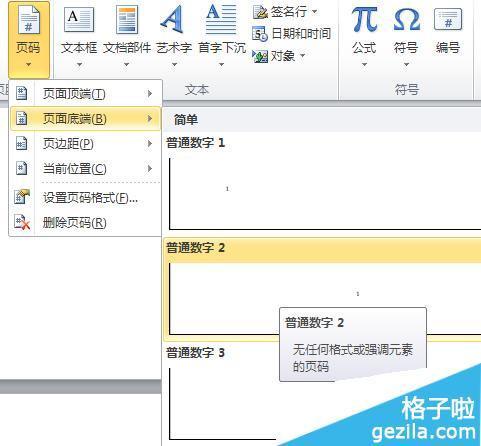Open 设置页码格式(F)... dialog
This screenshot has height=446, width=481.
[x=85, y=198]
